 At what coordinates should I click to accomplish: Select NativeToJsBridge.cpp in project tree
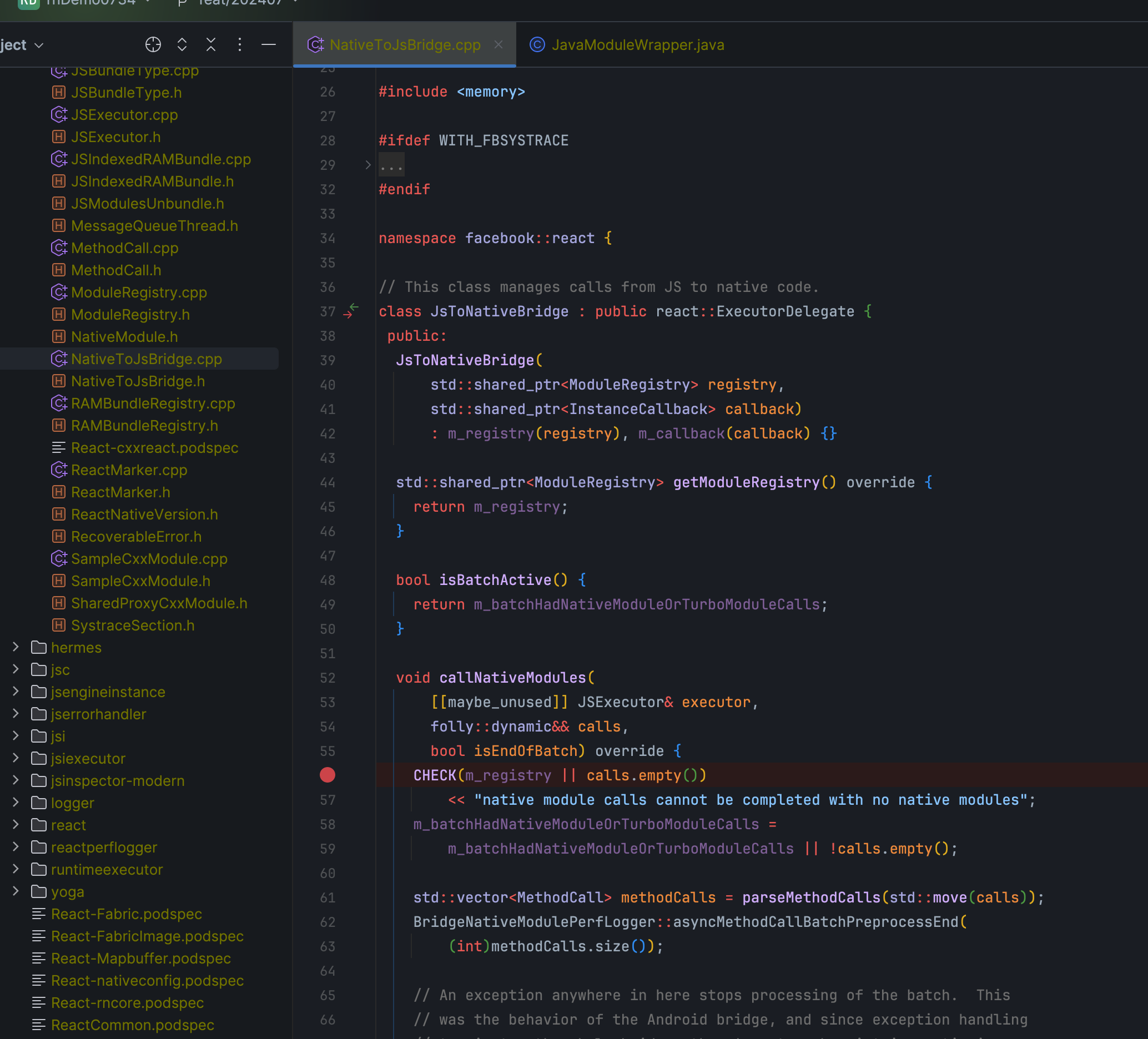click(x=147, y=359)
